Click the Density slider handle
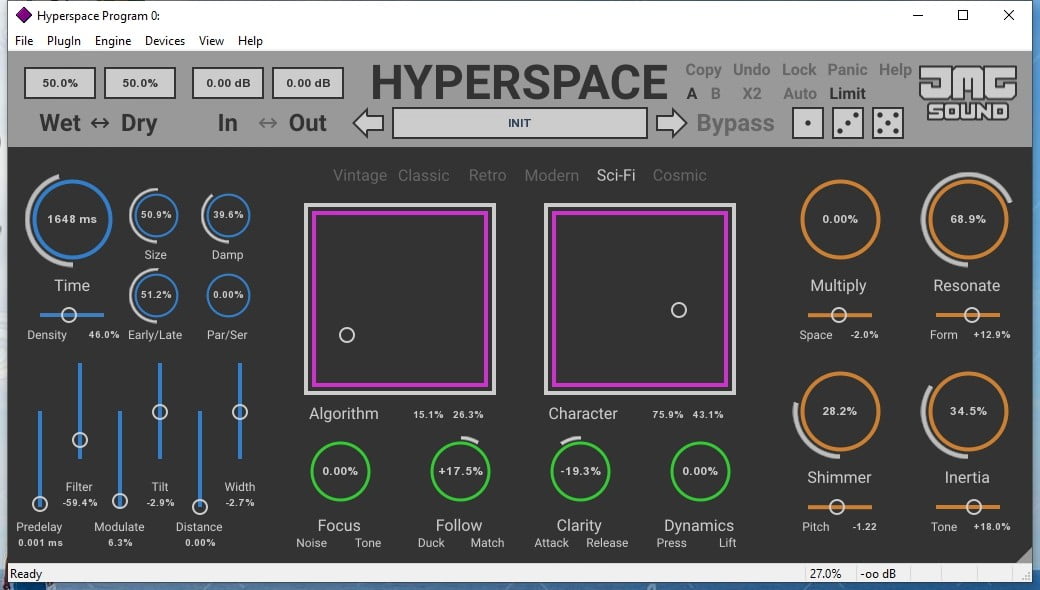The width and height of the screenshot is (1040, 590). coord(69,315)
